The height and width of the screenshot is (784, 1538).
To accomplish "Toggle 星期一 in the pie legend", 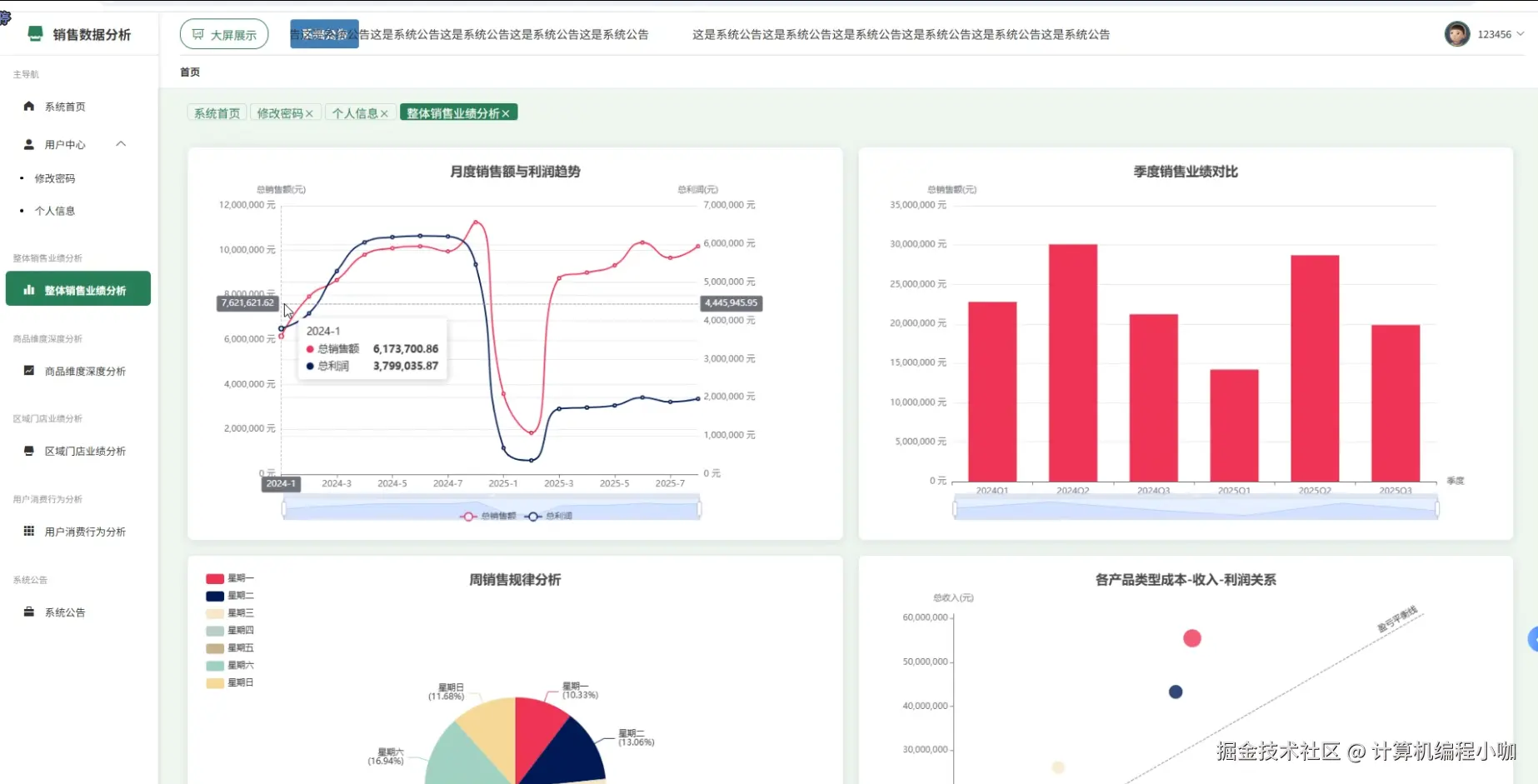I will 230,578.
